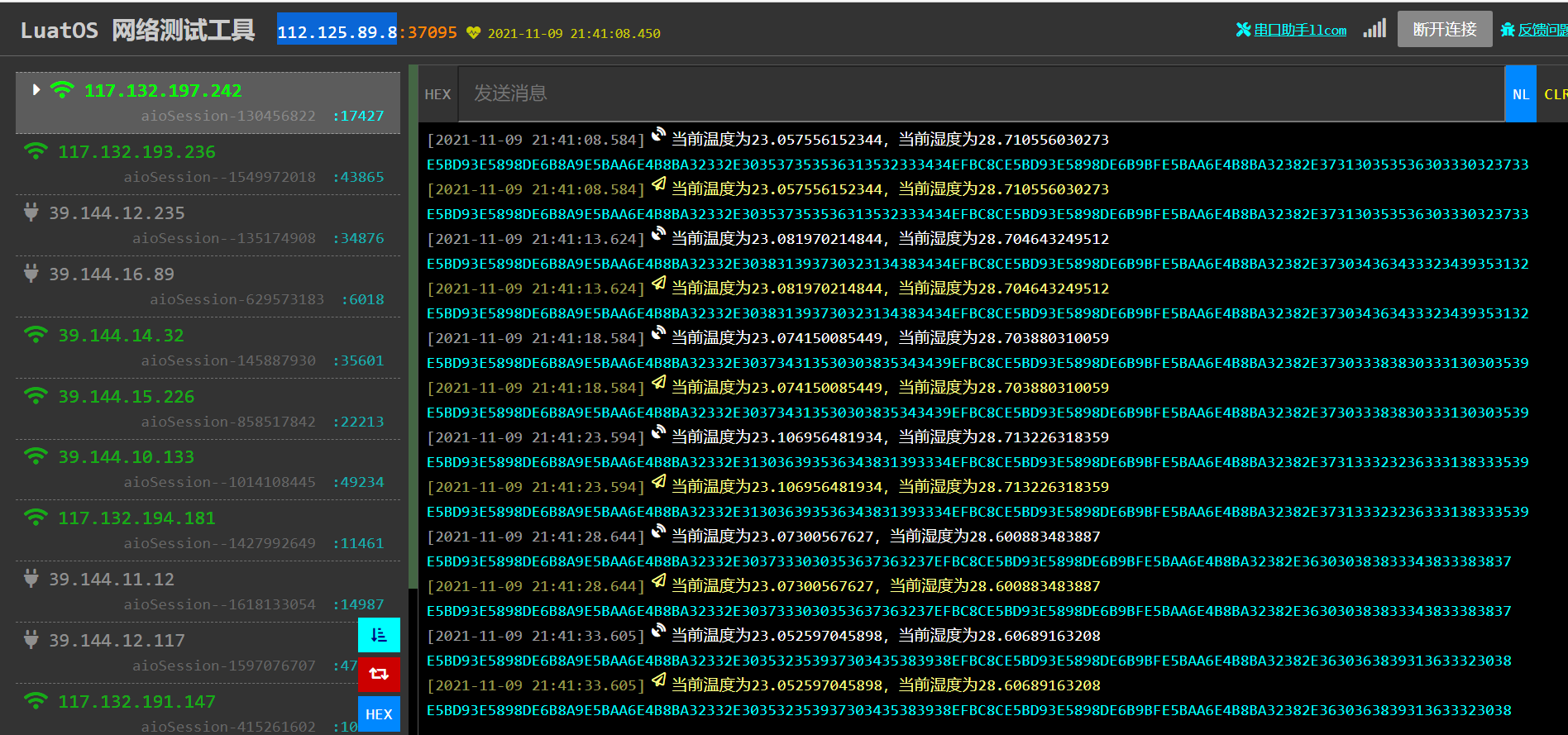Toggle HEX mode beside the message input

click(437, 94)
